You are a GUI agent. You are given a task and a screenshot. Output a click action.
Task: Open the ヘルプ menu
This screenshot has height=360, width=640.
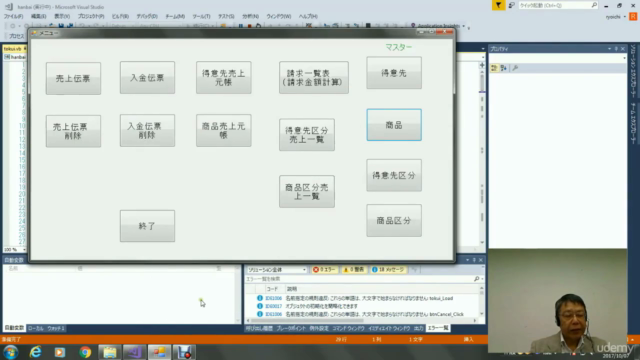(x=308, y=16)
